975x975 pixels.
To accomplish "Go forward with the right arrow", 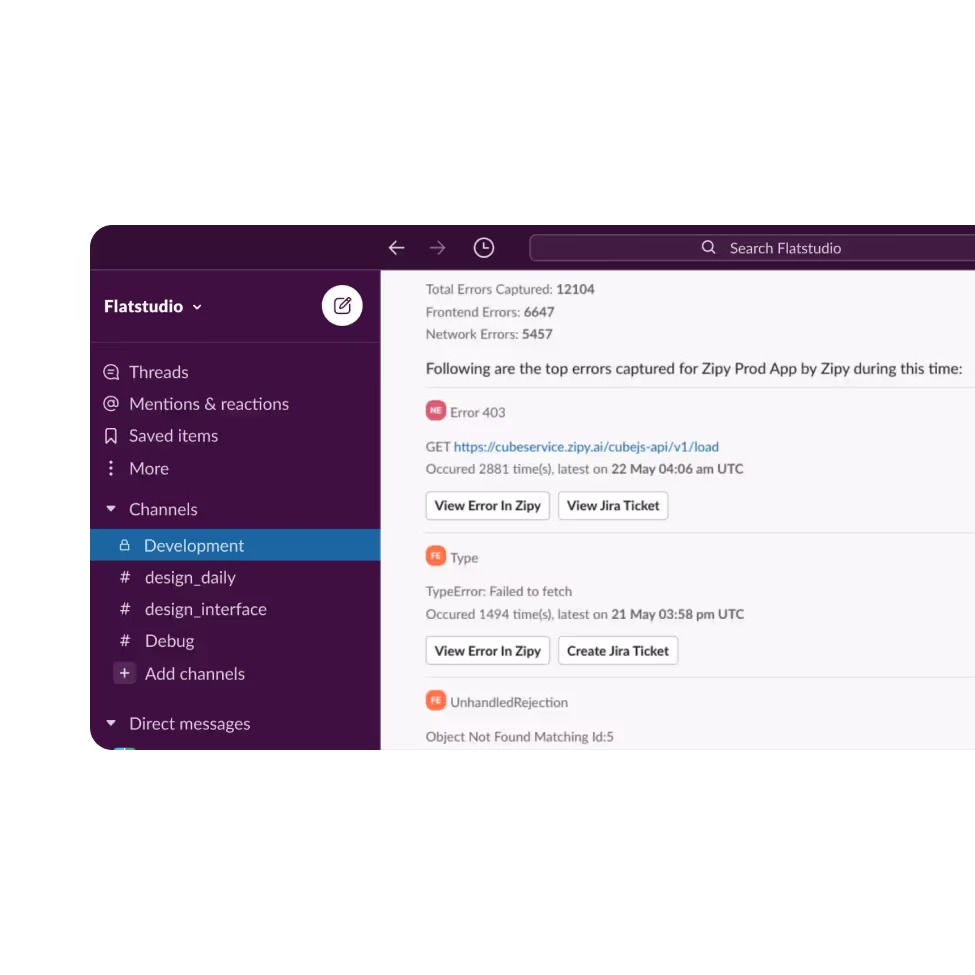I will tap(438, 248).
